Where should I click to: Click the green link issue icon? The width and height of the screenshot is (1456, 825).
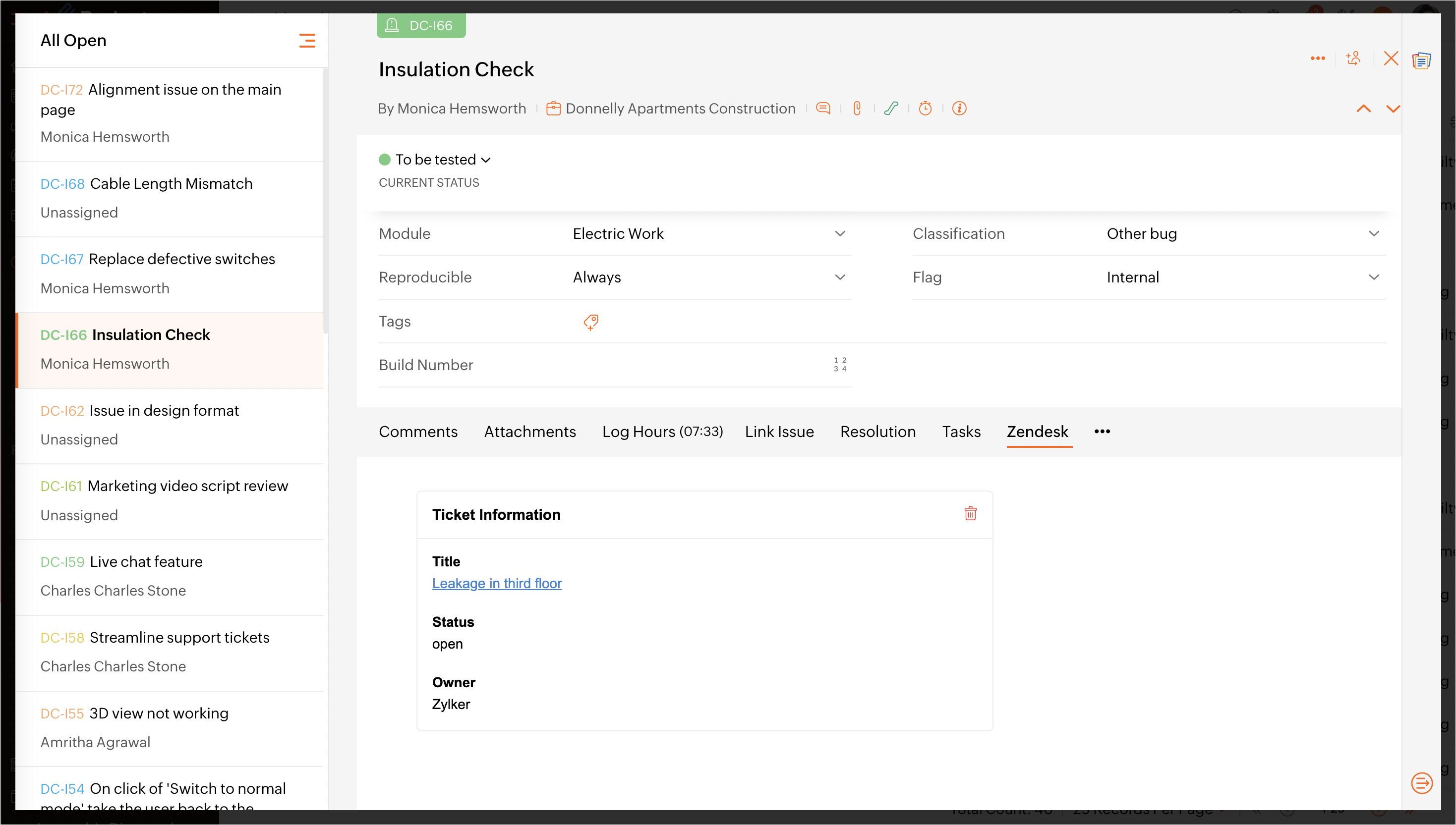click(x=891, y=108)
